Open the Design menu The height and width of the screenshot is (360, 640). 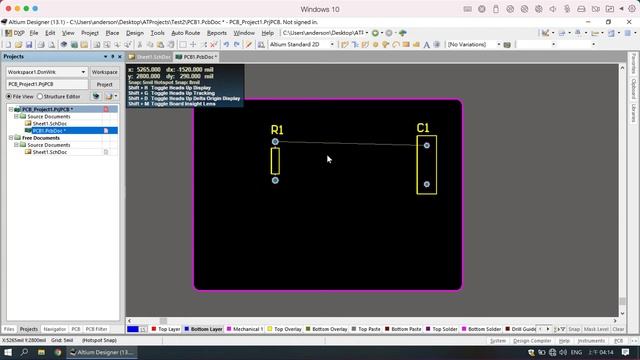135,33
